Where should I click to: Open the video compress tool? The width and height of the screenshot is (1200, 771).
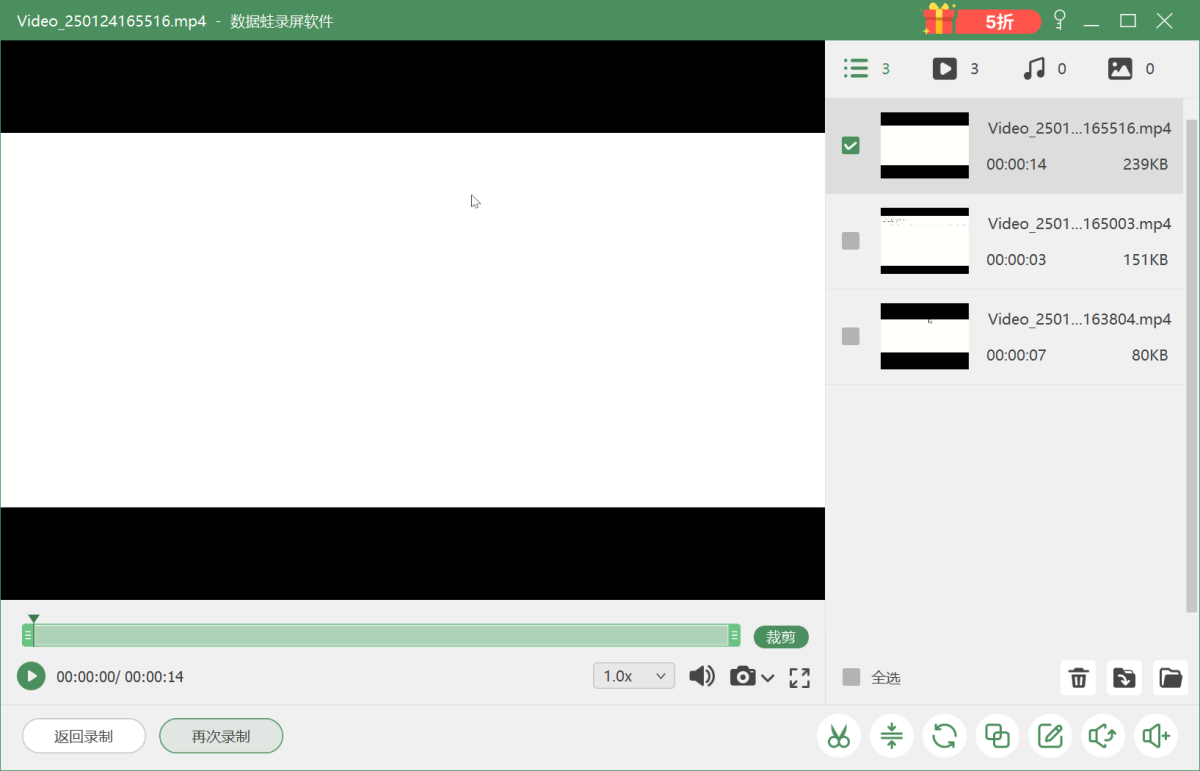[x=892, y=737]
